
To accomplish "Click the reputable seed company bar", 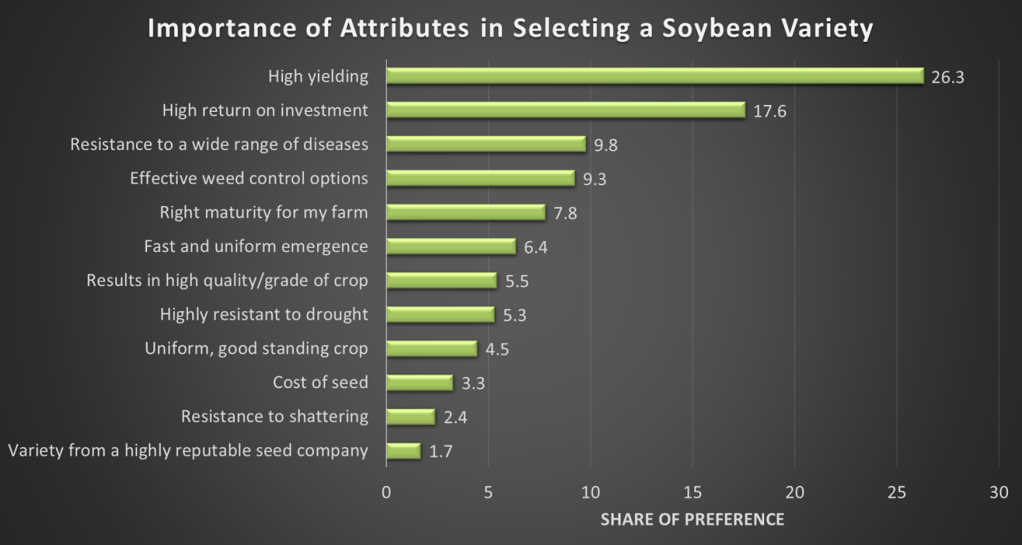I will point(403,450).
